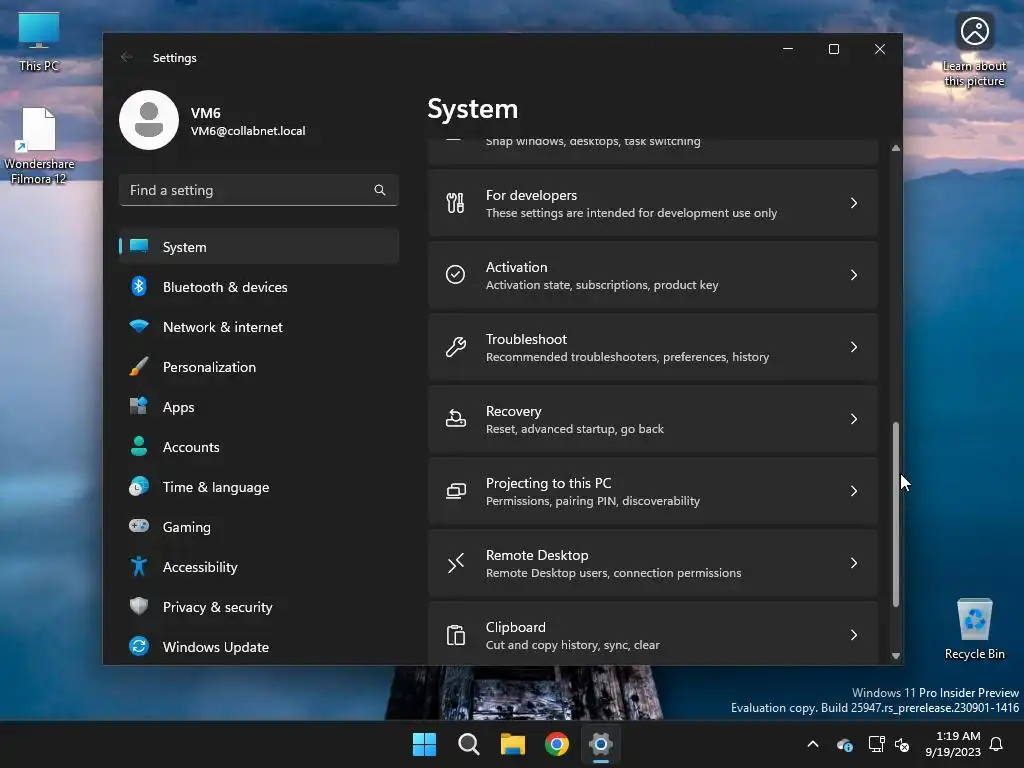Viewport: 1024px width, 768px height.
Task: Click the Network wifi icon in sidebar
Action: point(138,326)
